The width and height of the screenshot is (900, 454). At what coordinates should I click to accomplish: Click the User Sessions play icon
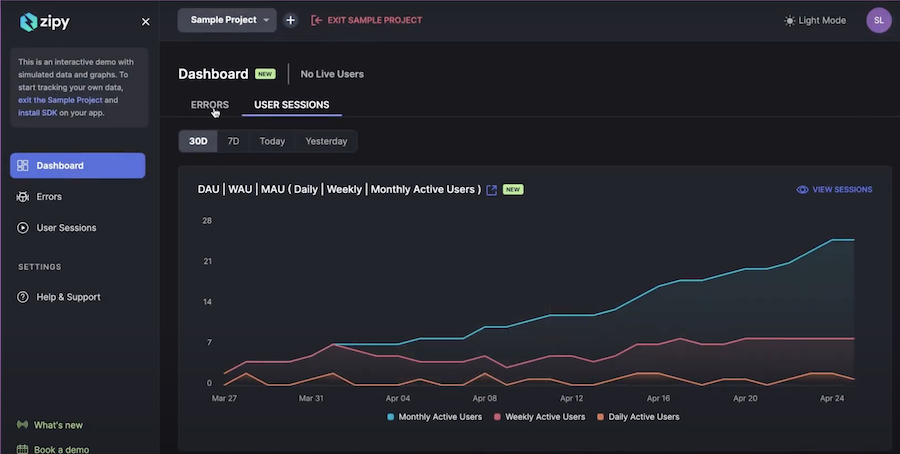23,228
